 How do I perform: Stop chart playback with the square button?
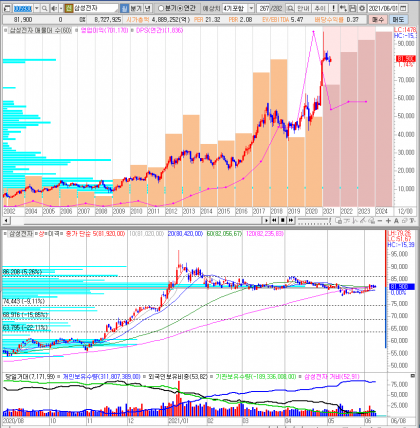283,220
